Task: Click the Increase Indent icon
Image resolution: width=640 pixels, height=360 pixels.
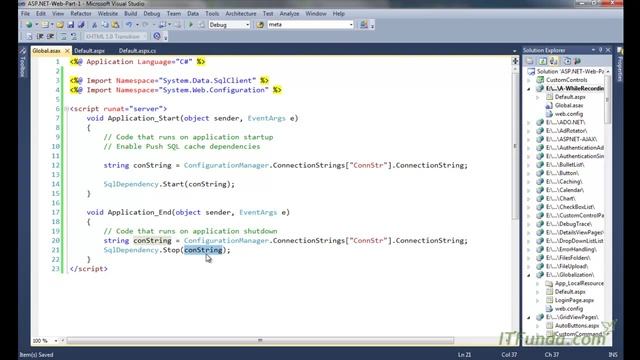Action: pos(51,36)
